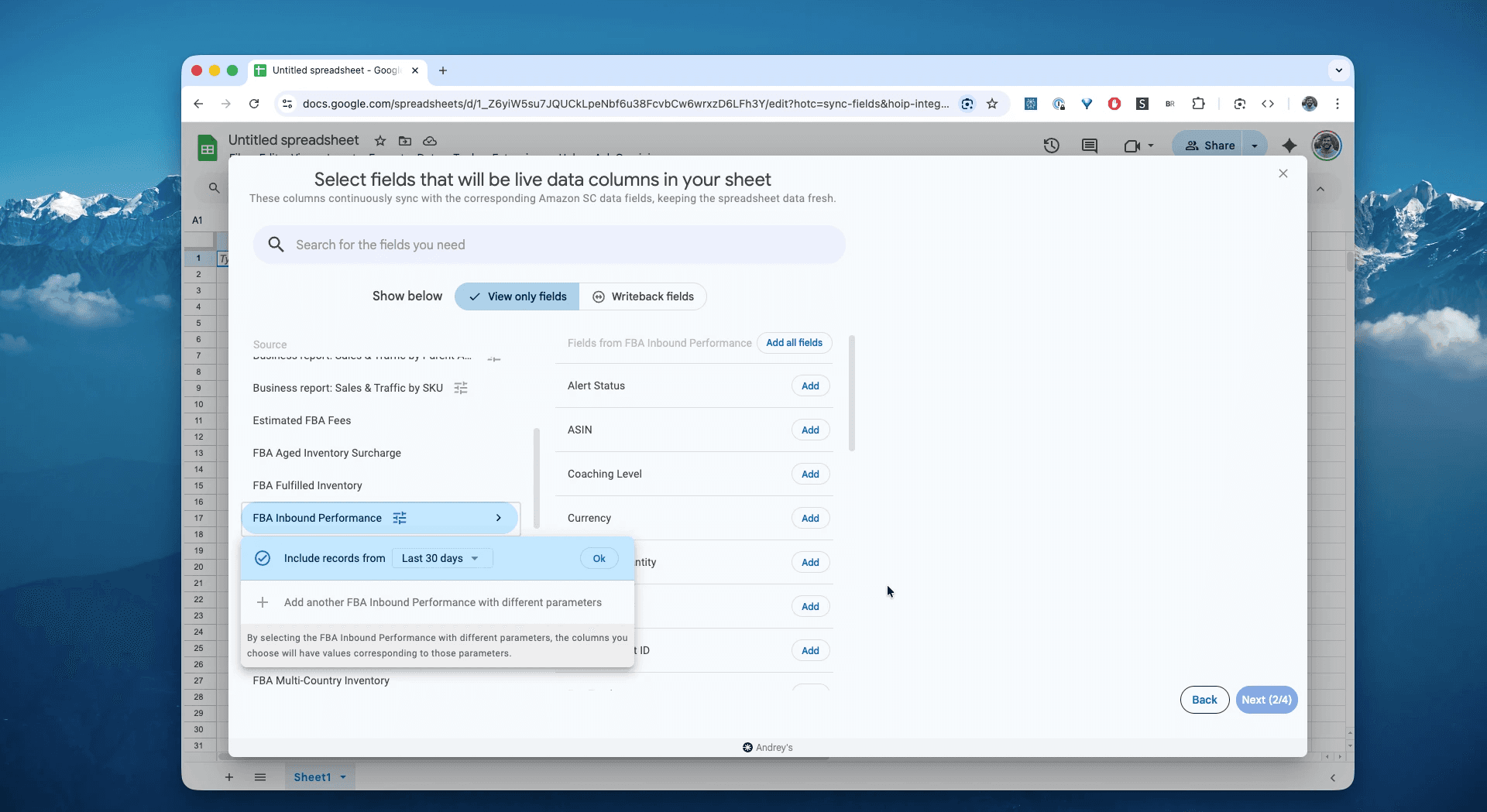
Task: Select FBA Multi-Country Inventory source
Action: coord(321,680)
